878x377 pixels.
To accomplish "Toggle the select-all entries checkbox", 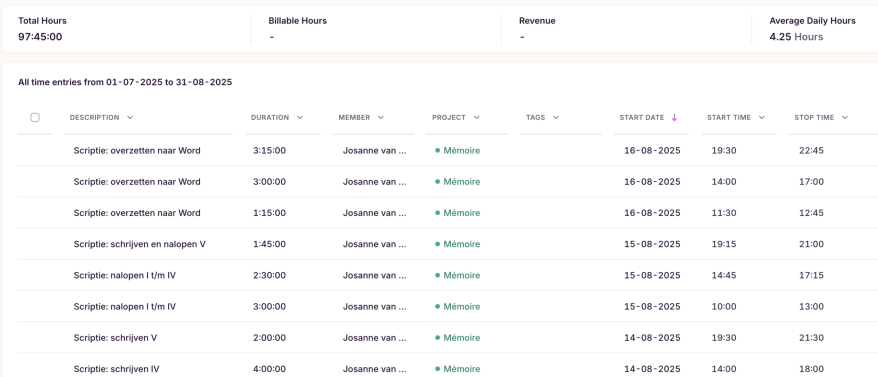I will pyautogui.click(x=35, y=117).
